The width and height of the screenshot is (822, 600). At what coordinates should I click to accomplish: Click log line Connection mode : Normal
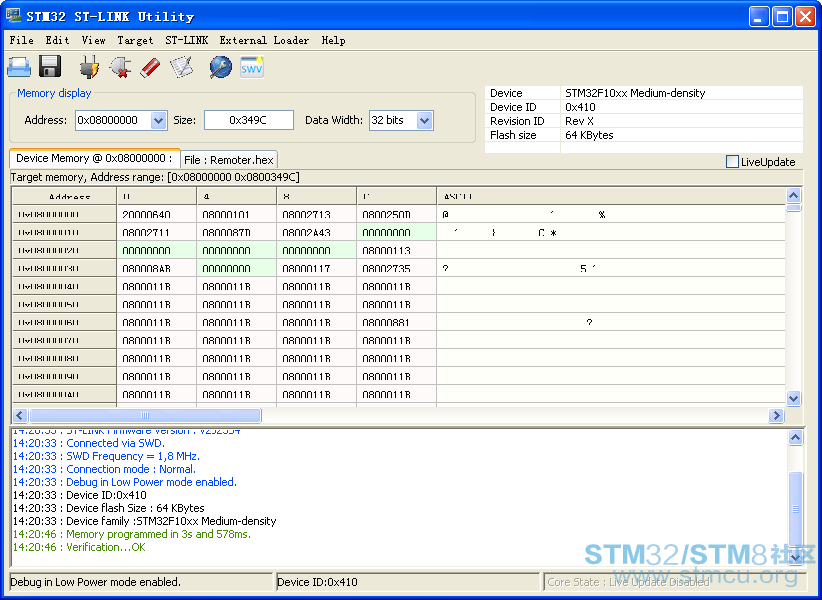[104, 469]
